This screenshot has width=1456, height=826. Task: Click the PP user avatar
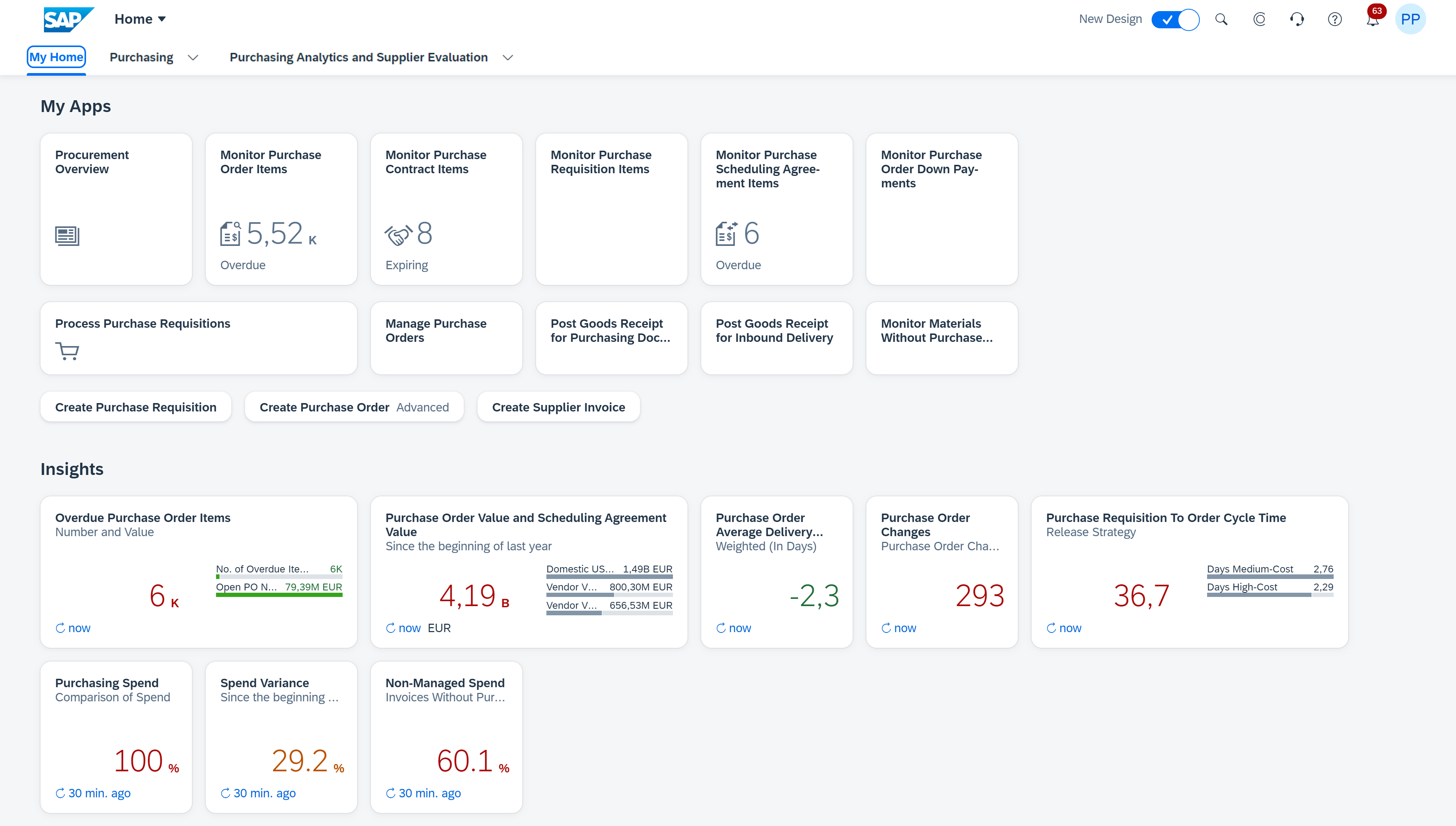(1410, 19)
